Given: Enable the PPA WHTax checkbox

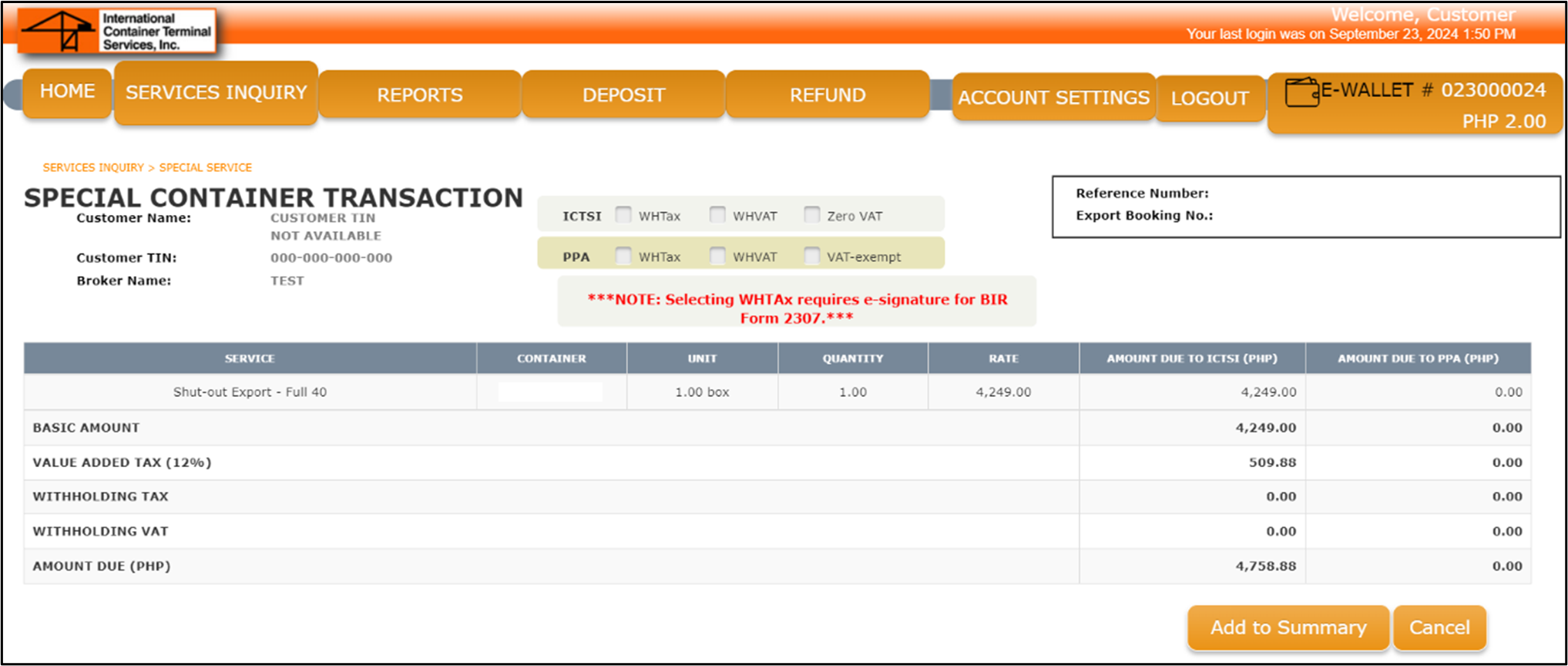Looking at the screenshot, I should (623, 256).
